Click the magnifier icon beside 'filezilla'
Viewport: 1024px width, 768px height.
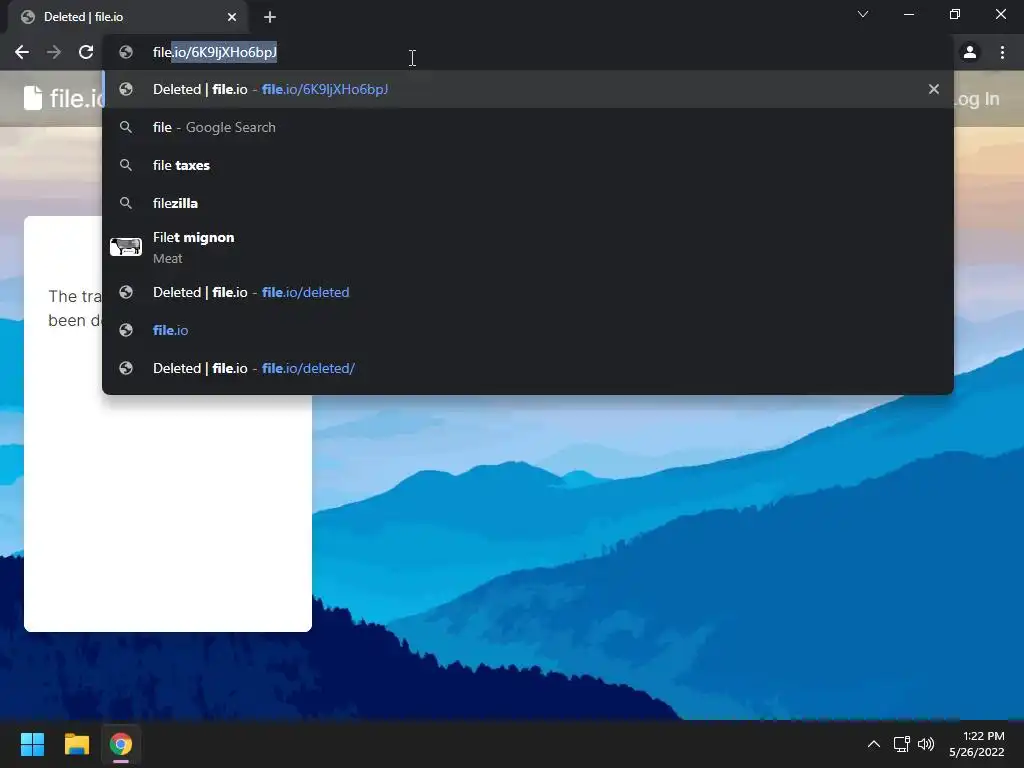126,203
